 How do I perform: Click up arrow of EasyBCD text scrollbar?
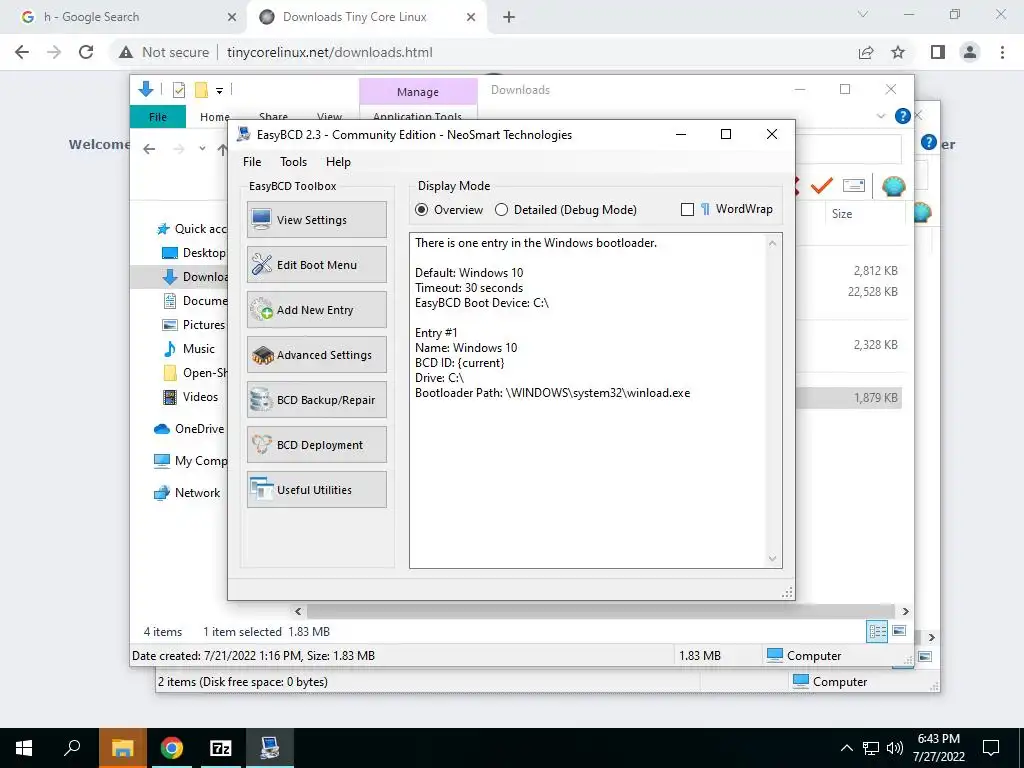pos(773,244)
